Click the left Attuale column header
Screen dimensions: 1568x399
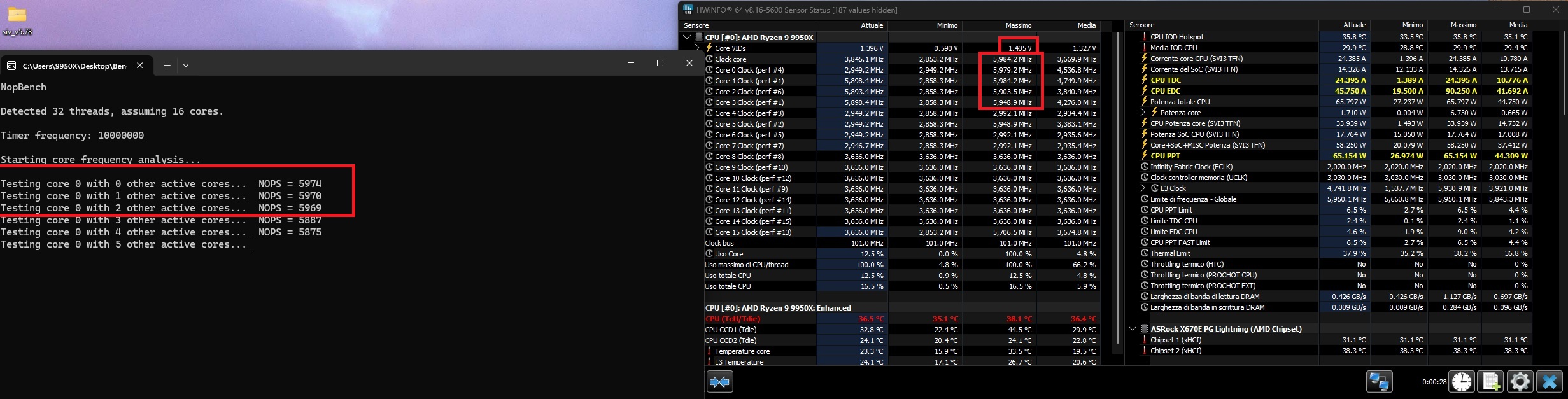(x=852, y=25)
